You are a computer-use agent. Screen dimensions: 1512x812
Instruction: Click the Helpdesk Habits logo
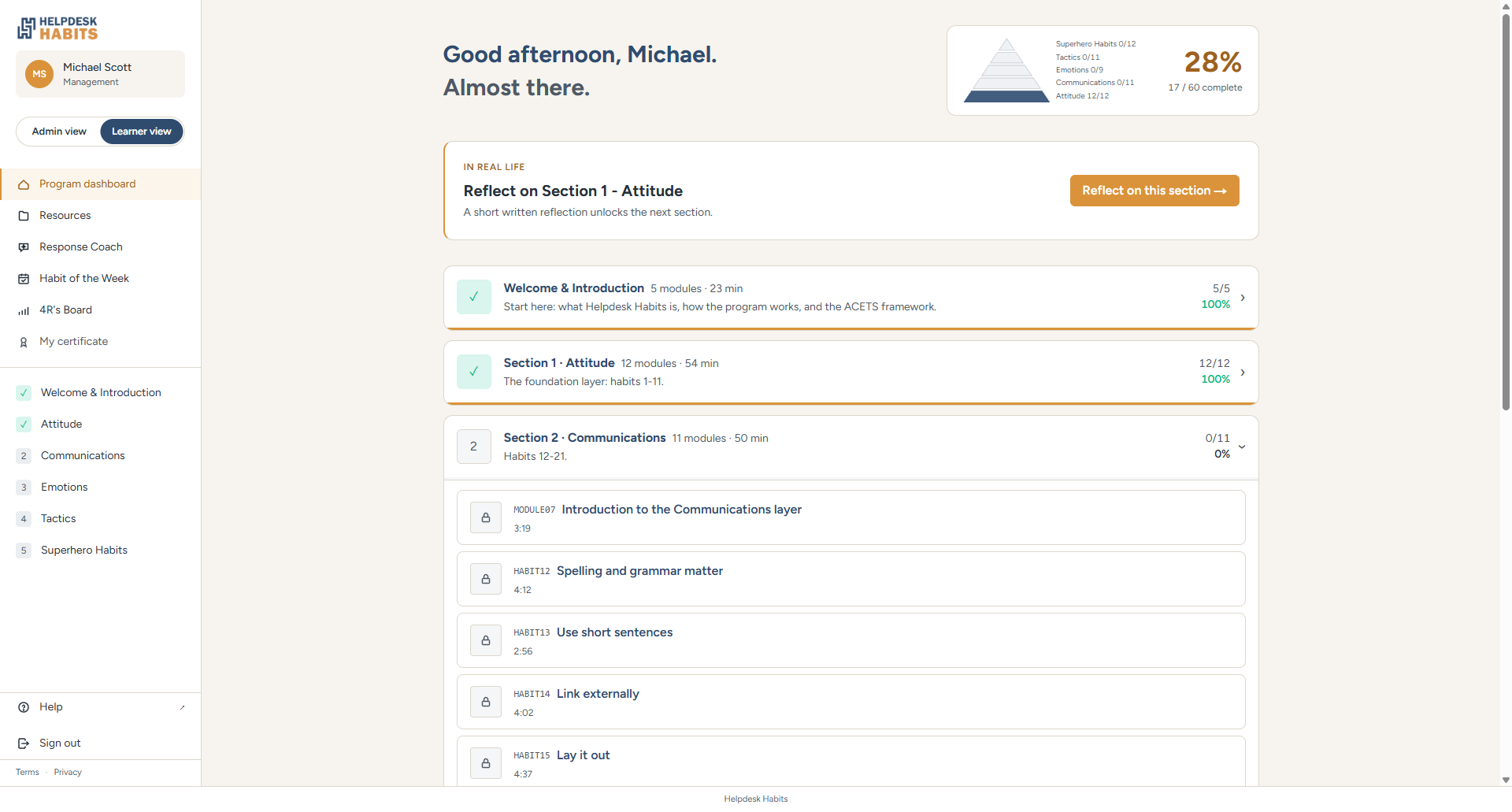[x=57, y=28]
